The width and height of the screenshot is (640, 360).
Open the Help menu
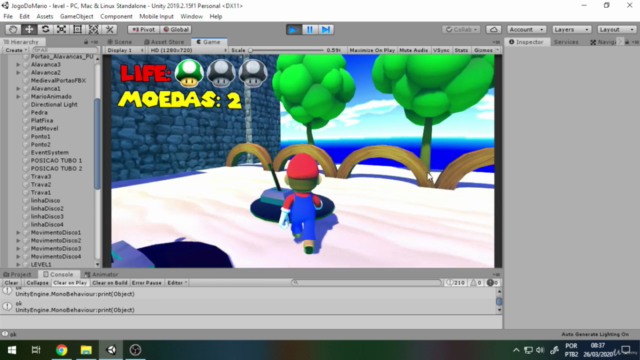click(x=216, y=16)
